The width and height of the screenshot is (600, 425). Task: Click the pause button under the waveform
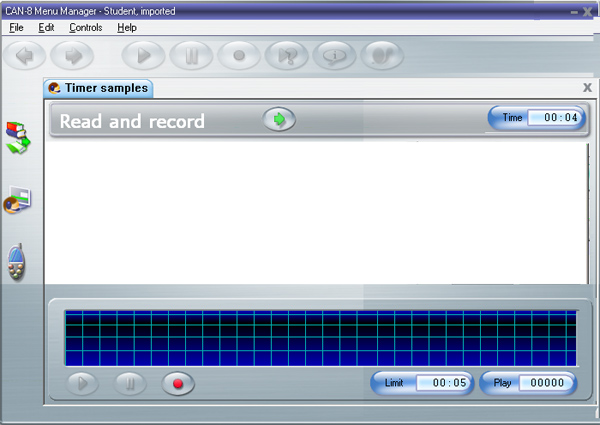(x=131, y=383)
